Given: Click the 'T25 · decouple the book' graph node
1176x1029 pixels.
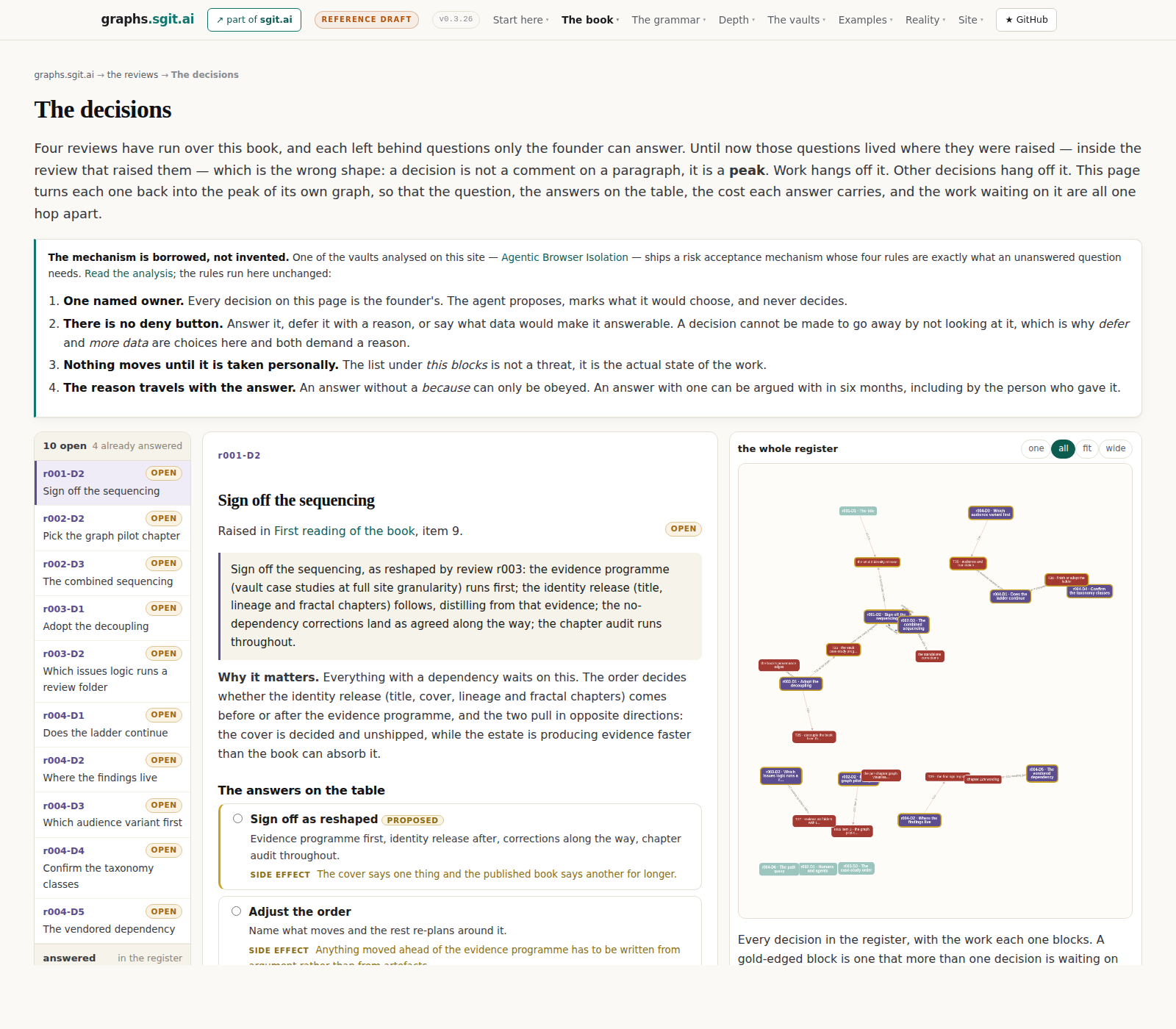Looking at the screenshot, I should coord(814,736).
